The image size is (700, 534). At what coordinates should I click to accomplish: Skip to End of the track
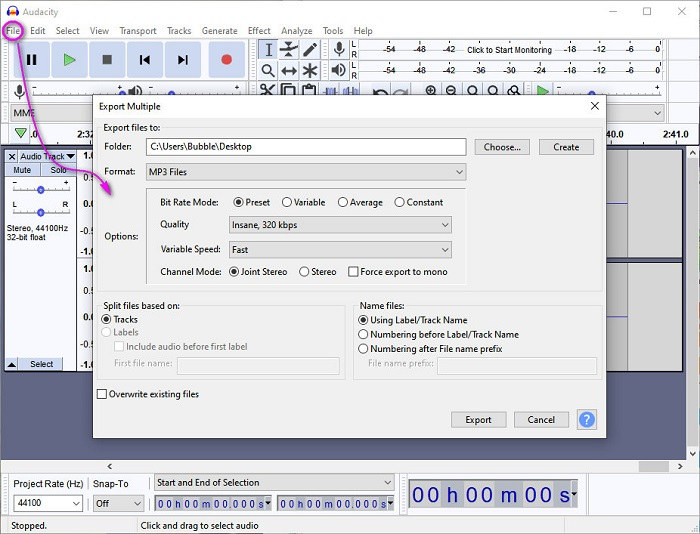[x=183, y=59]
